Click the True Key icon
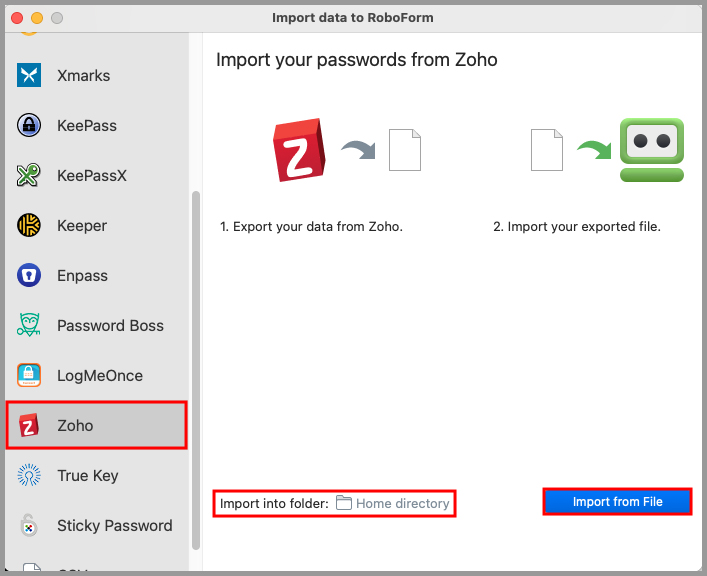 click(29, 476)
